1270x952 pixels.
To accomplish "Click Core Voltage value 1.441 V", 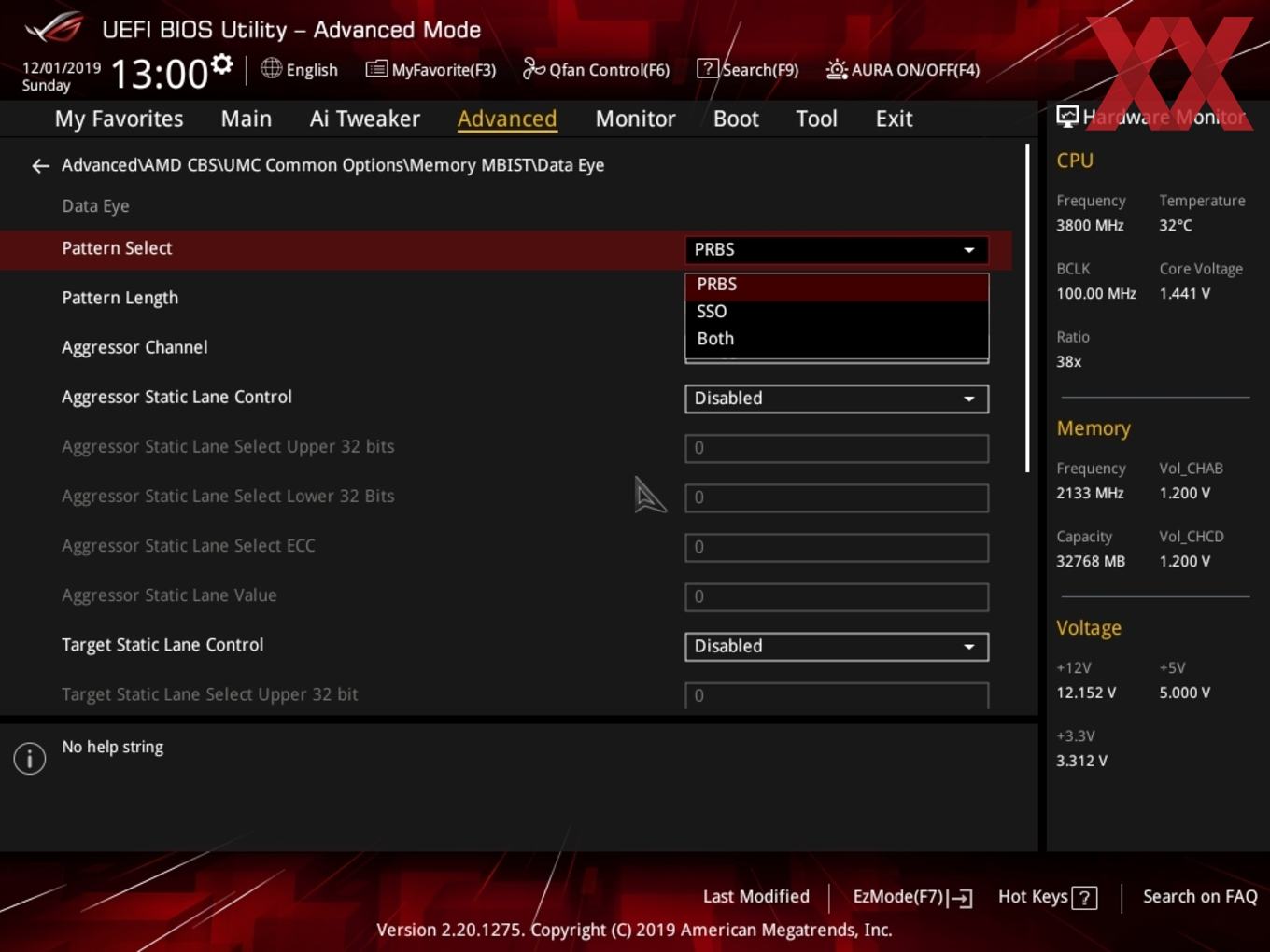I will point(1185,294).
